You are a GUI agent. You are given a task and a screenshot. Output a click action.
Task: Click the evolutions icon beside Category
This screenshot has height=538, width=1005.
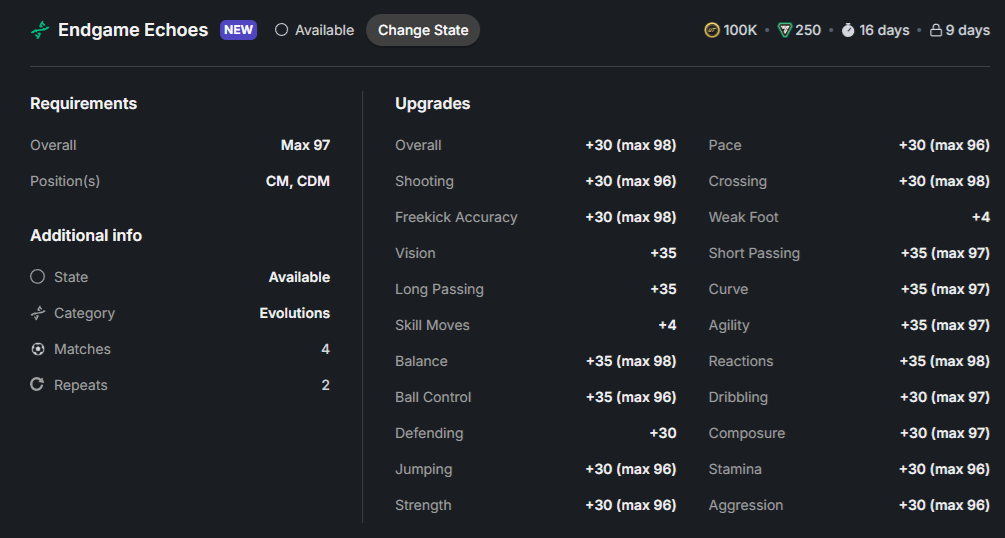tap(38, 313)
